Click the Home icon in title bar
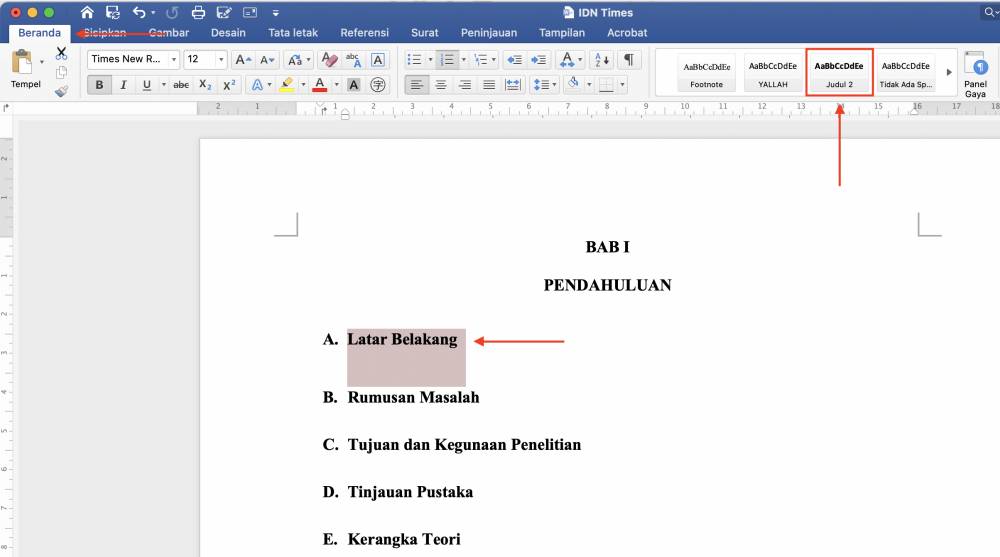 (87, 12)
